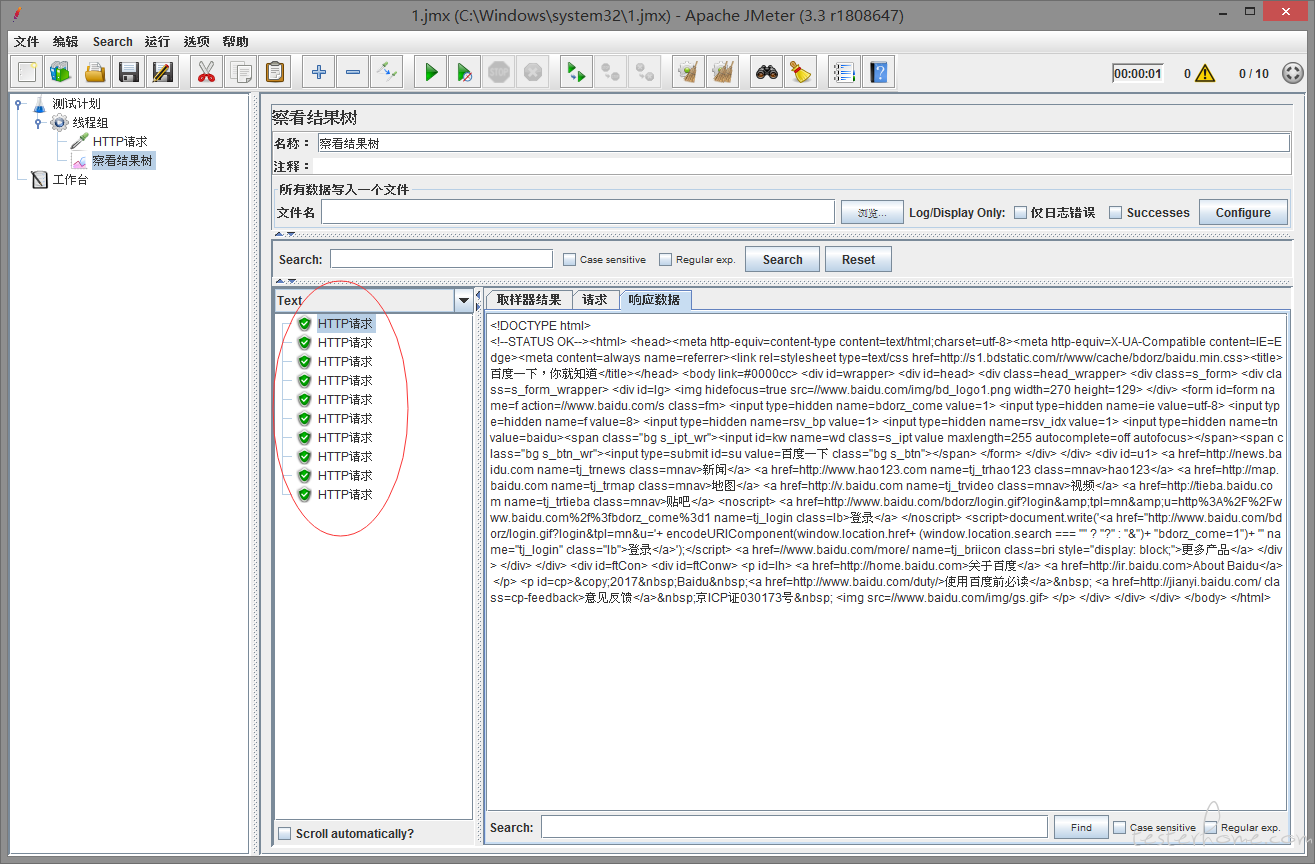Enable 仅日志错误 checkbox
The image size is (1315, 864).
pyautogui.click(x=1020, y=212)
